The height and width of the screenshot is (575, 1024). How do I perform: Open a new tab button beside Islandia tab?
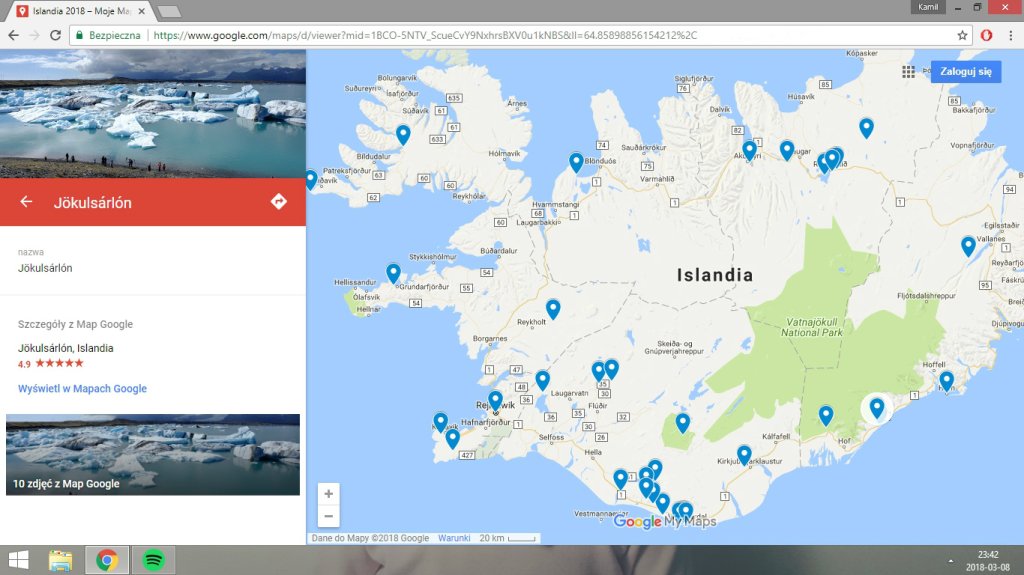coord(168,11)
